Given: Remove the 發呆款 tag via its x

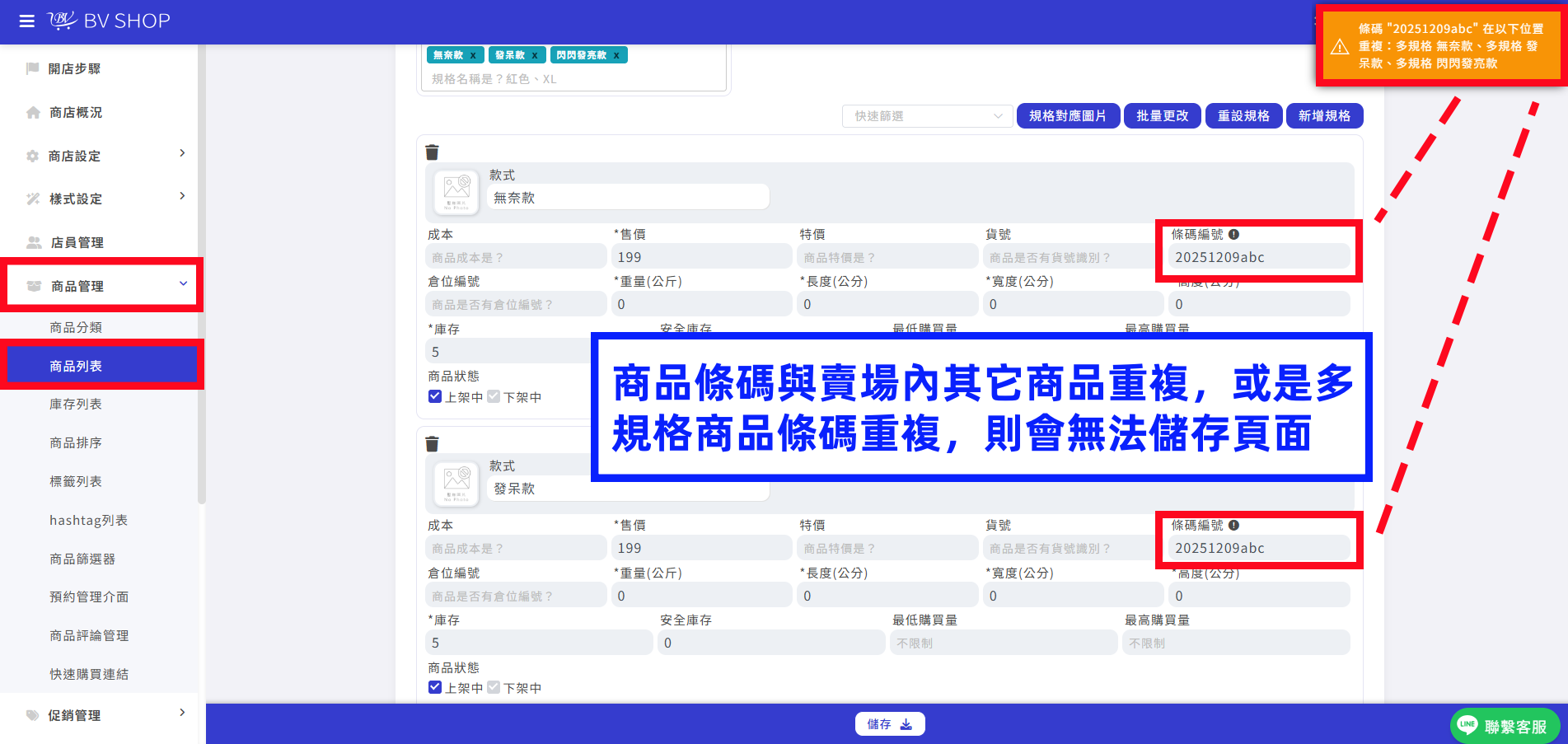Looking at the screenshot, I should (x=535, y=55).
